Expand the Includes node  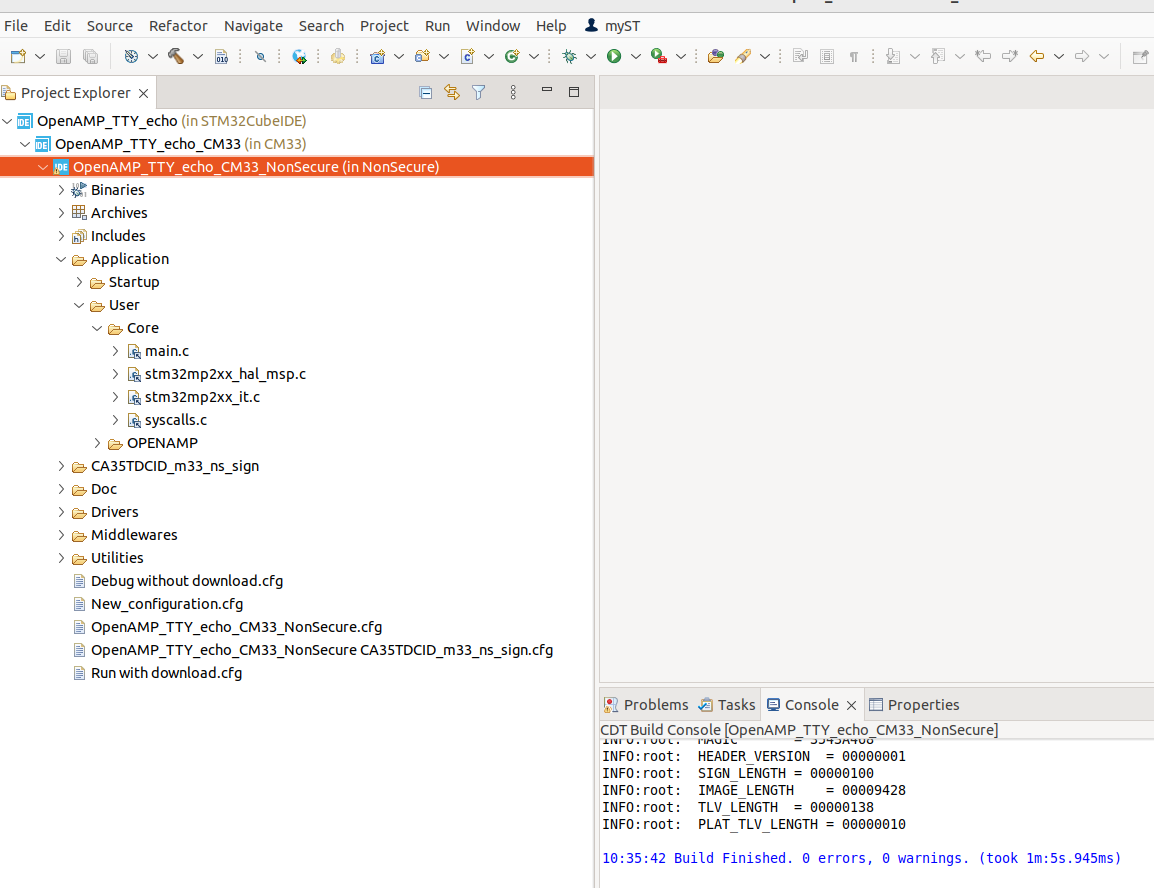pyautogui.click(x=61, y=236)
